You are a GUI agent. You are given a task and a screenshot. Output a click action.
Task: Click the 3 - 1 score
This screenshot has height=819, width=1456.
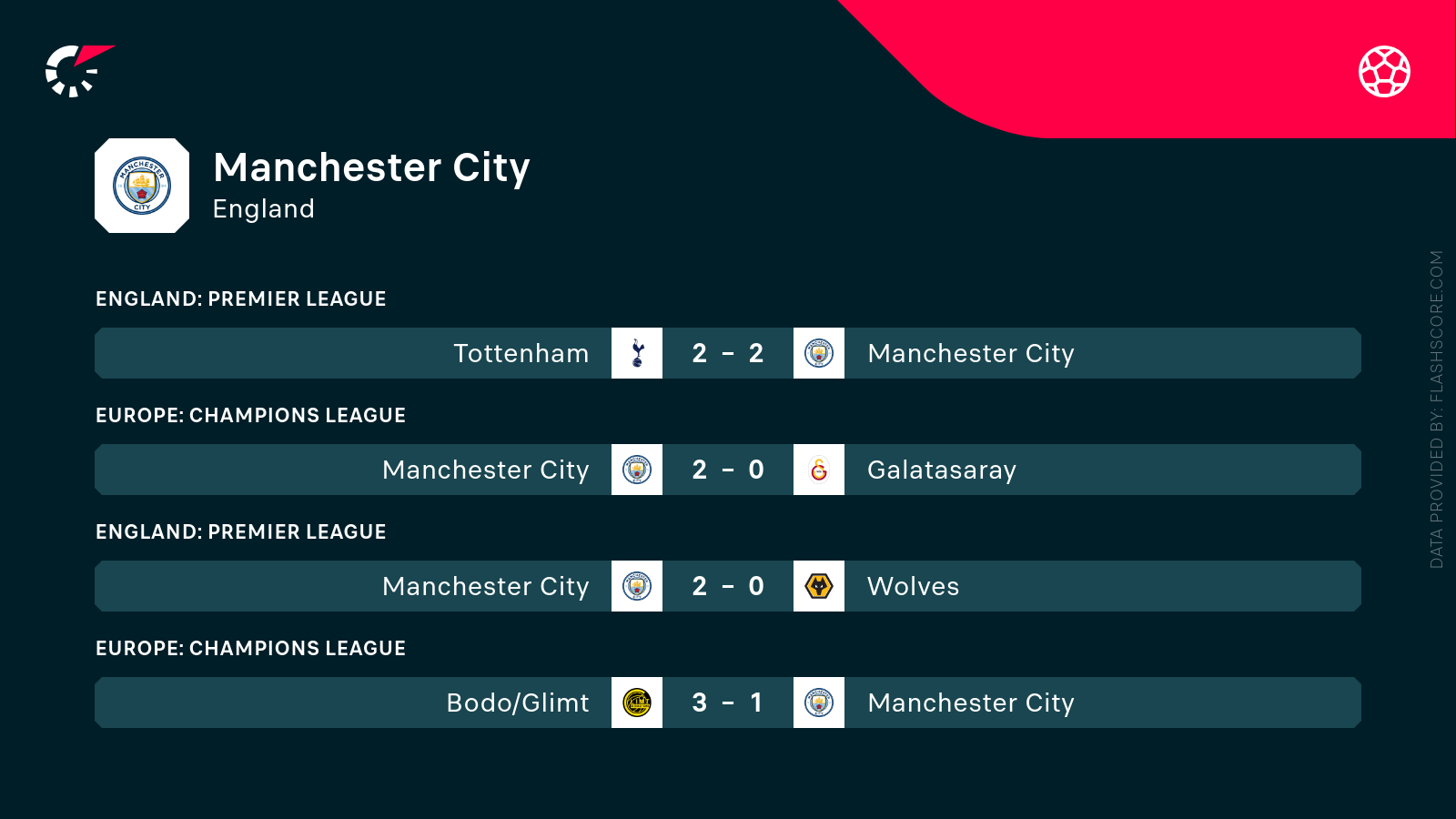(x=728, y=703)
